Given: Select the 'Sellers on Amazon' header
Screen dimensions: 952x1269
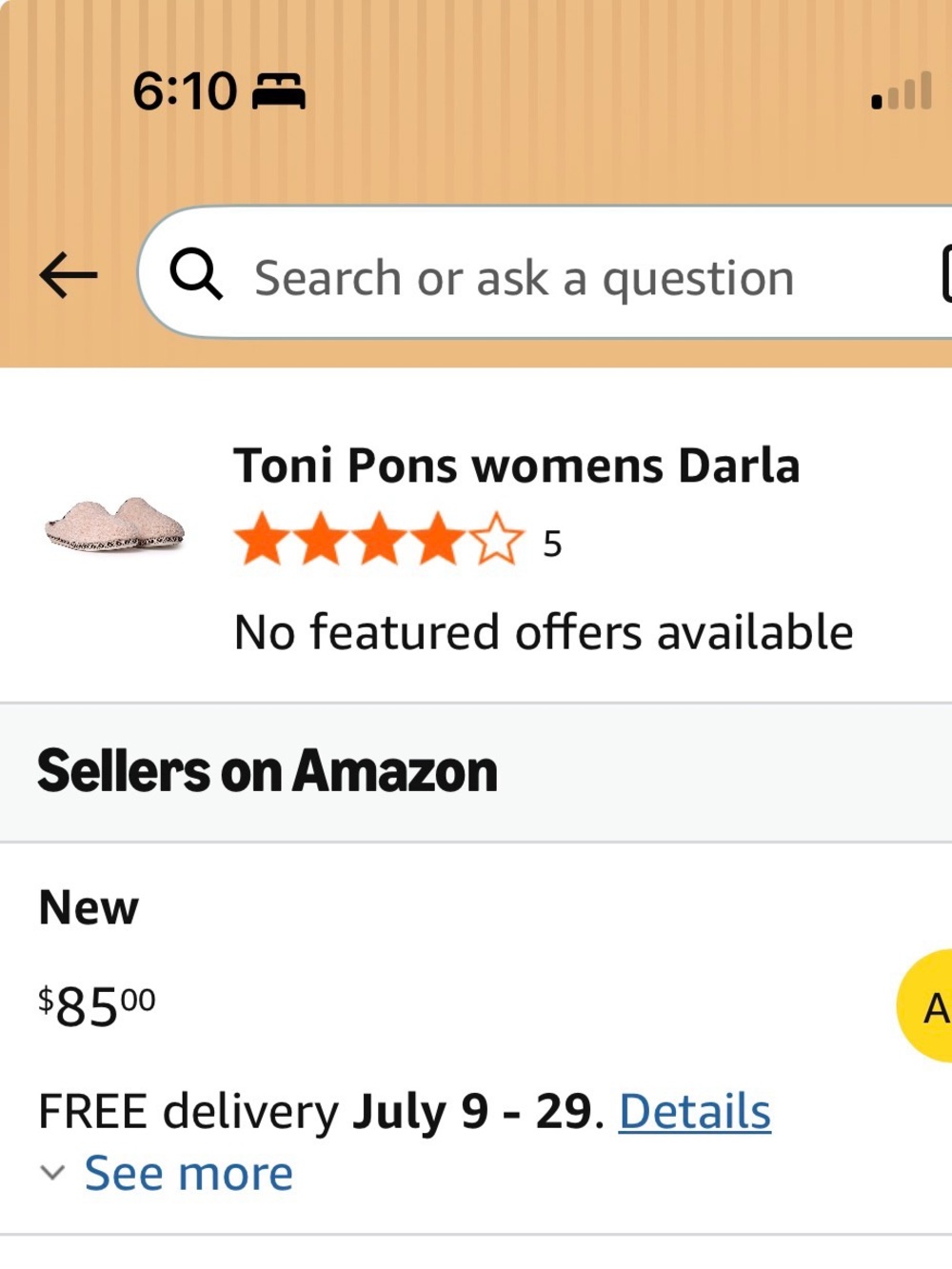Looking at the screenshot, I should [268, 771].
